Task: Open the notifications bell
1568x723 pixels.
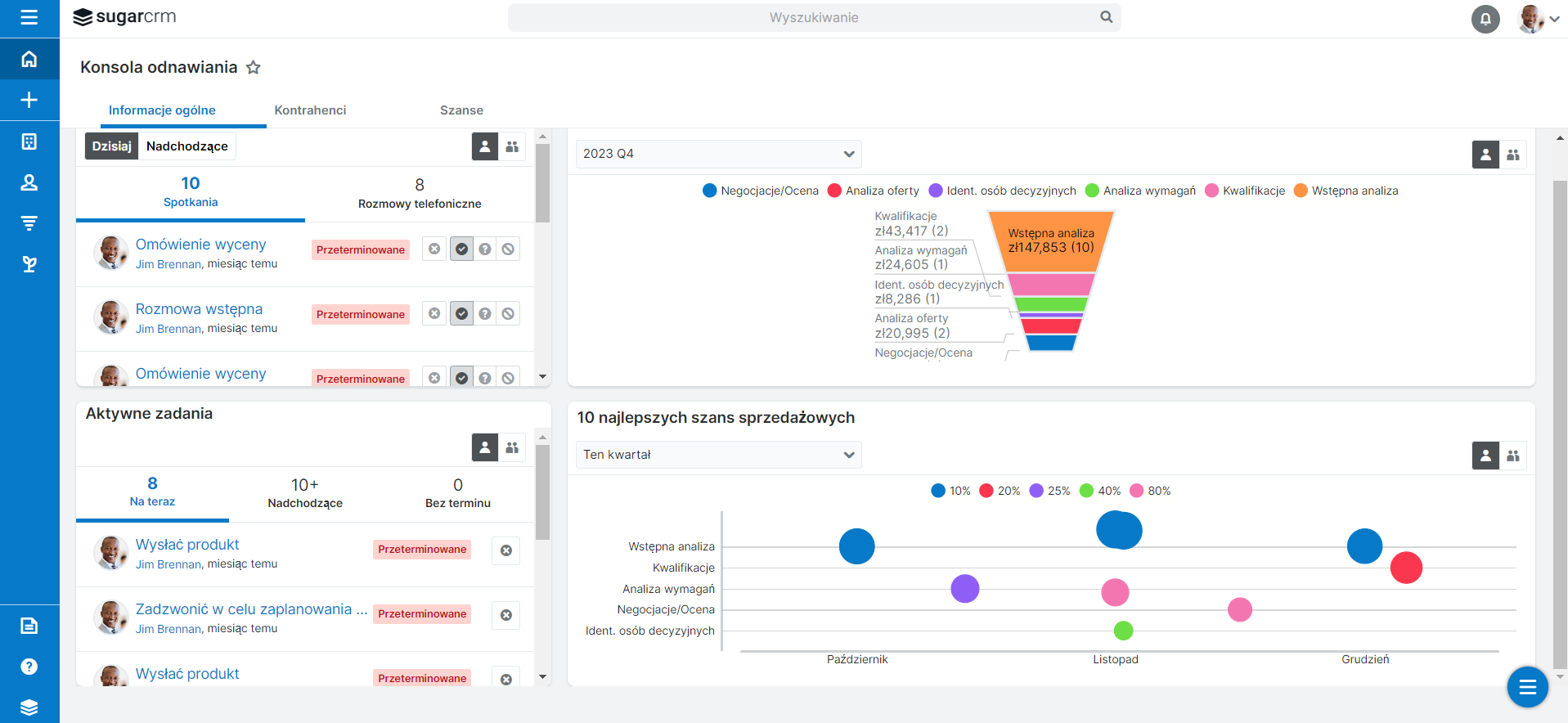Action: [x=1485, y=19]
